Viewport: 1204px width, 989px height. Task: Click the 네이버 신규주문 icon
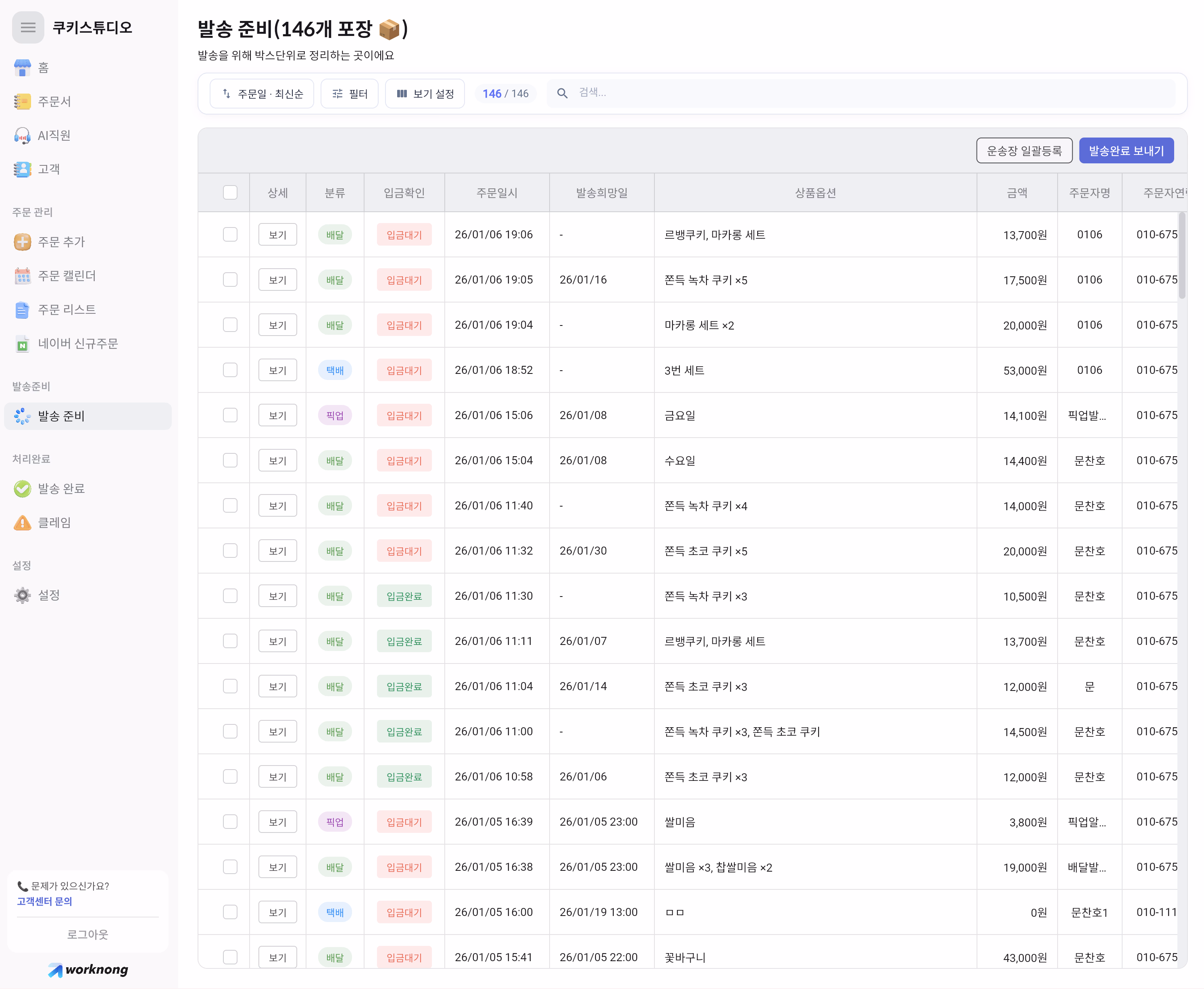(22, 344)
